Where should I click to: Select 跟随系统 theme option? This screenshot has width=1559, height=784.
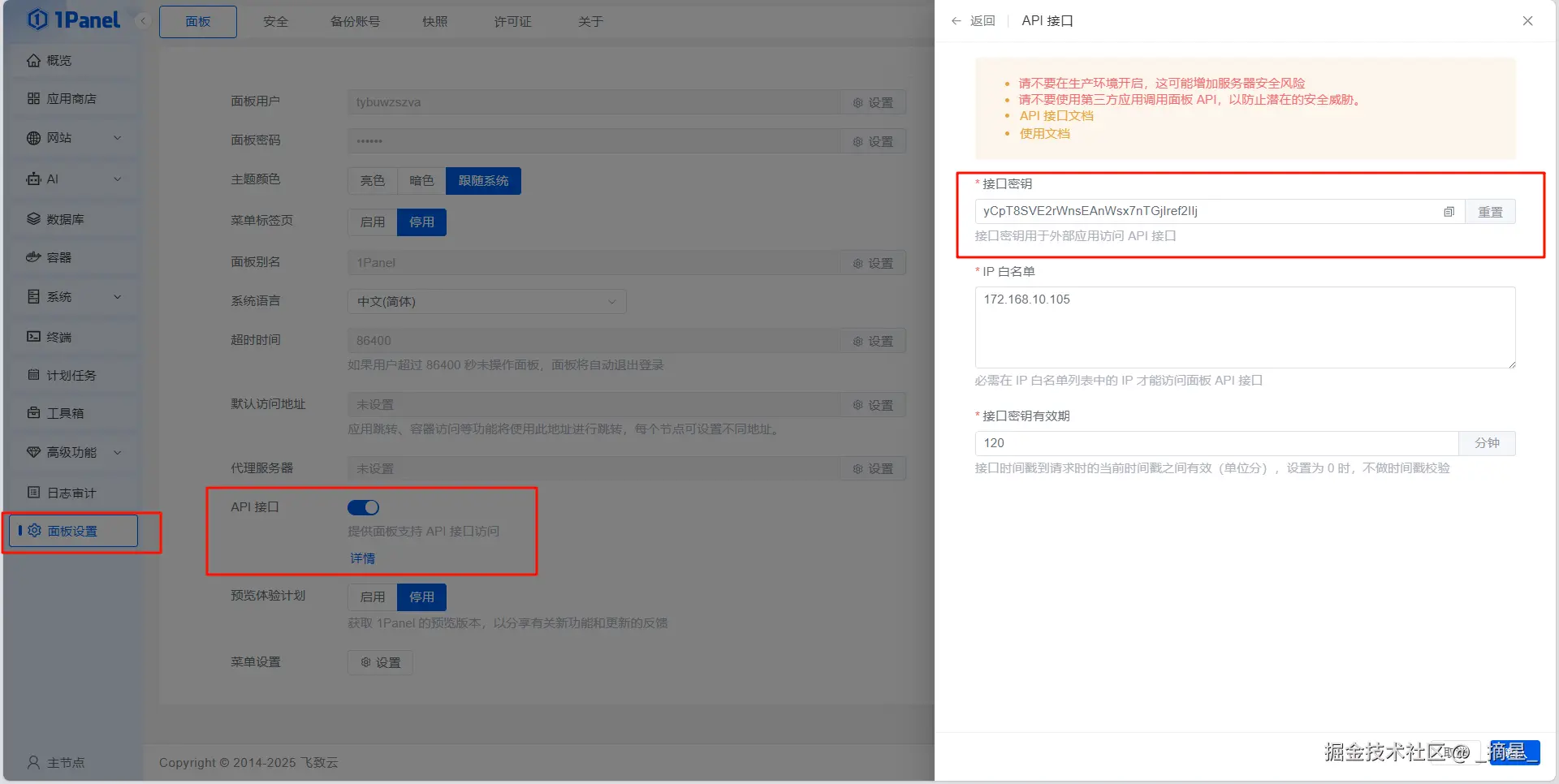pyautogui.click(x=483, y=181)
